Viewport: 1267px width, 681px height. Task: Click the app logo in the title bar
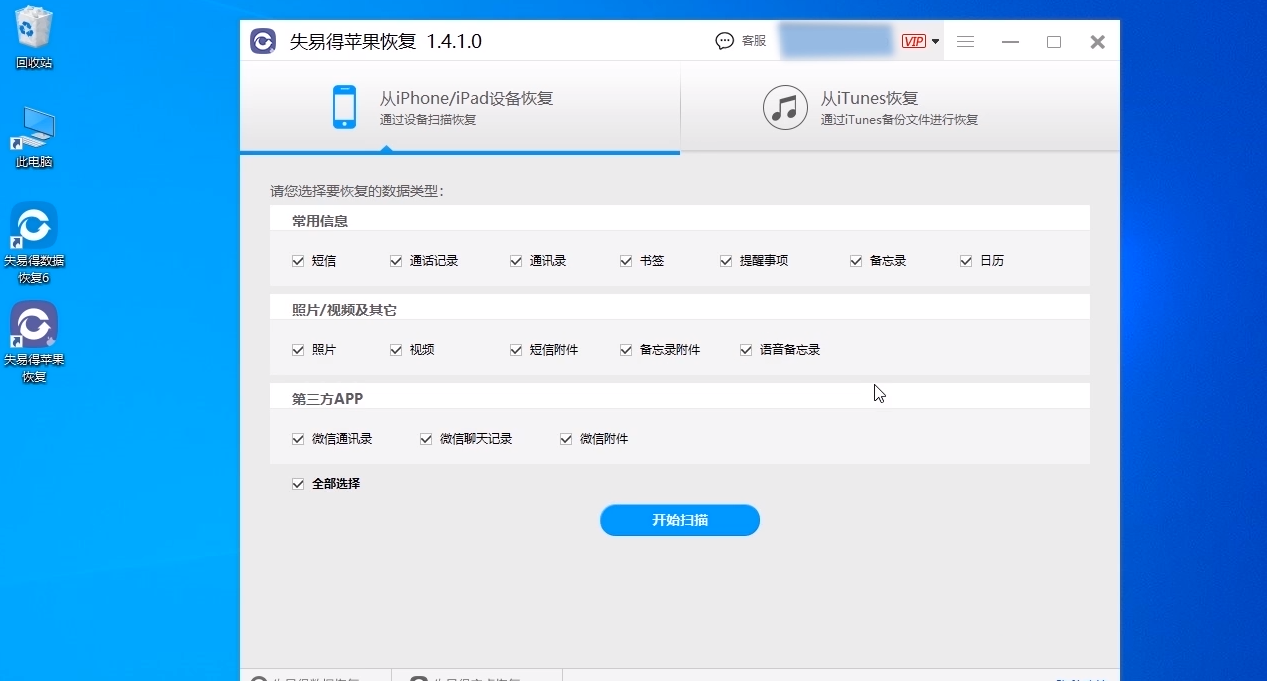[263, 41]
